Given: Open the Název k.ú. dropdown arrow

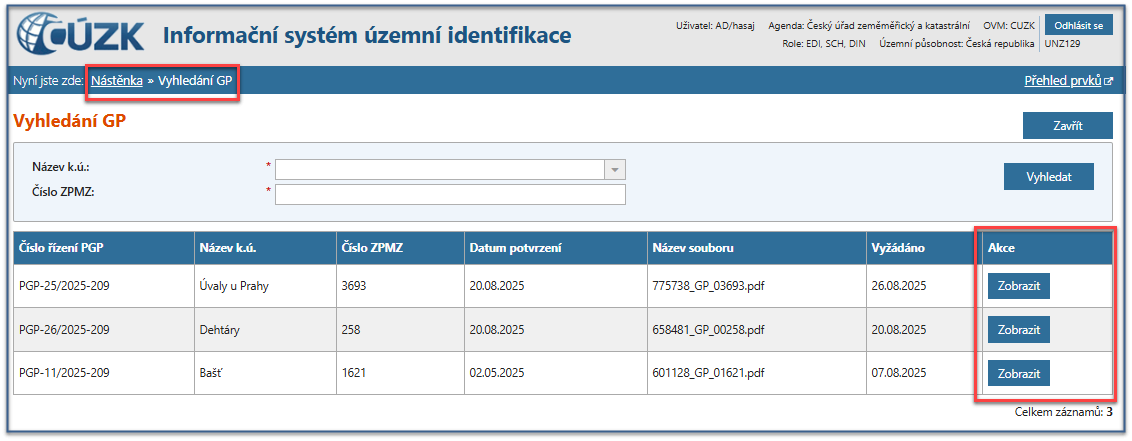Looking at the screenshot, I should click(616, 169).
